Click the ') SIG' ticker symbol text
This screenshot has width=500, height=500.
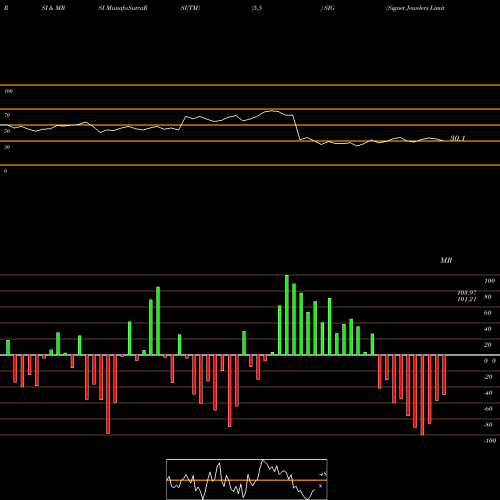click(328, 8)
